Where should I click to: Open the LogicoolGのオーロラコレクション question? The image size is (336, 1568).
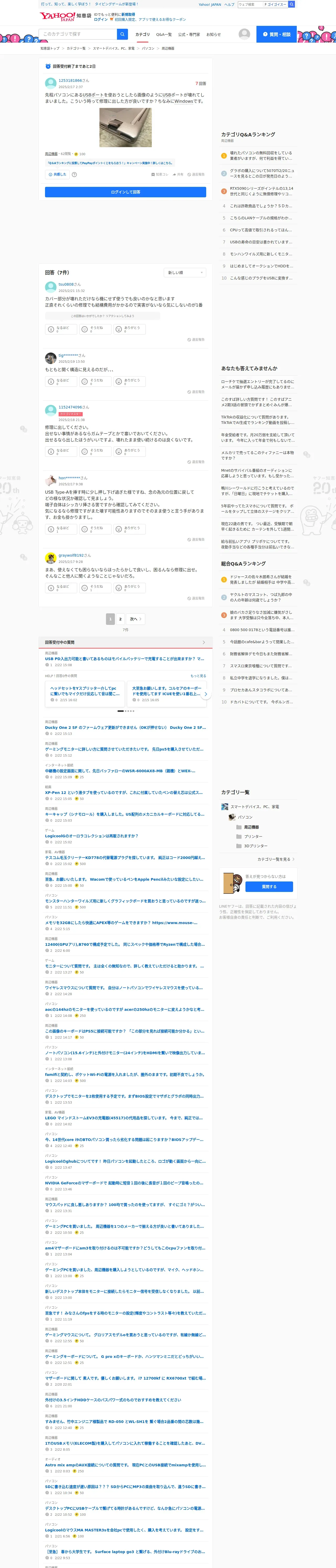click(x=92, y=836)
